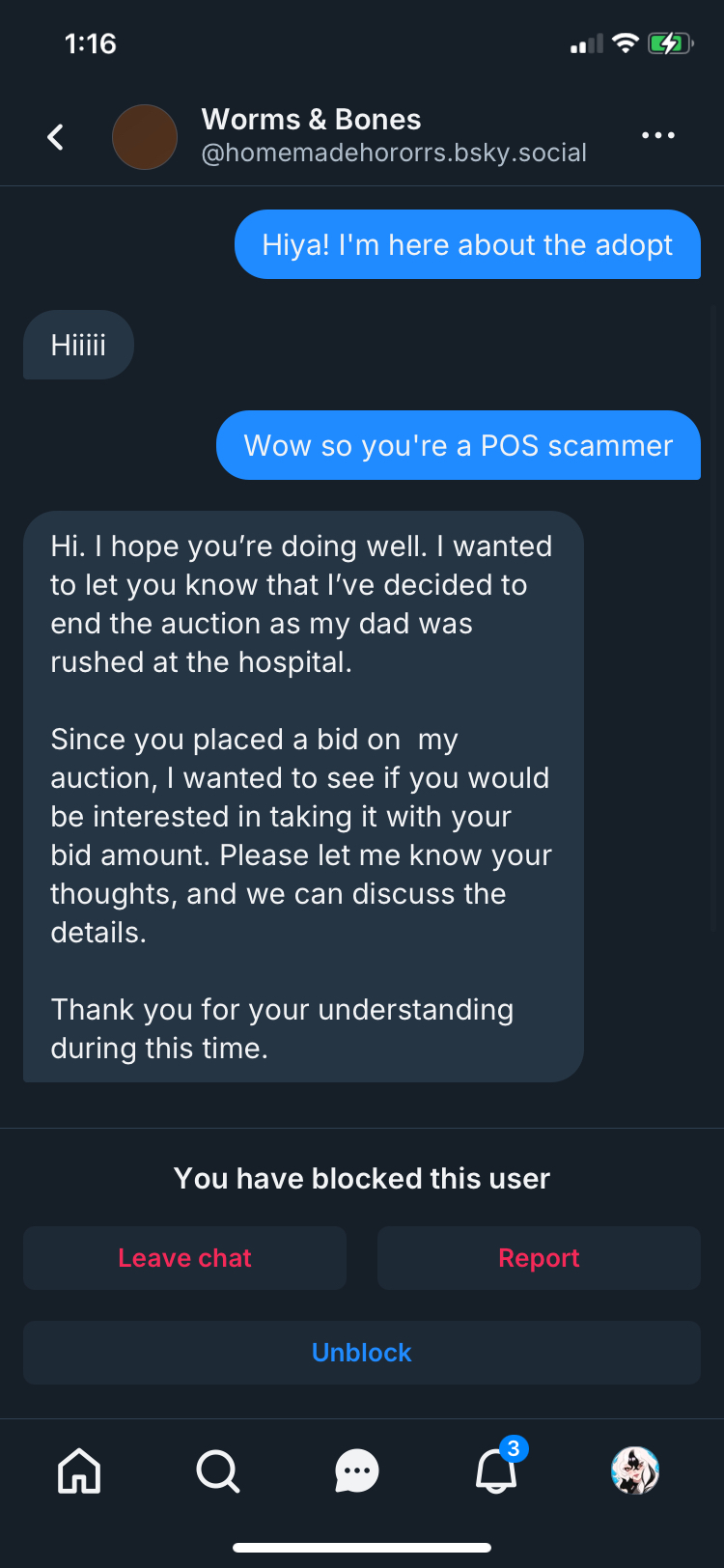This screenshot has width=724, height=1568.
Task: Open the three-dots conversation options menu
Action: (x=658, y=136)
